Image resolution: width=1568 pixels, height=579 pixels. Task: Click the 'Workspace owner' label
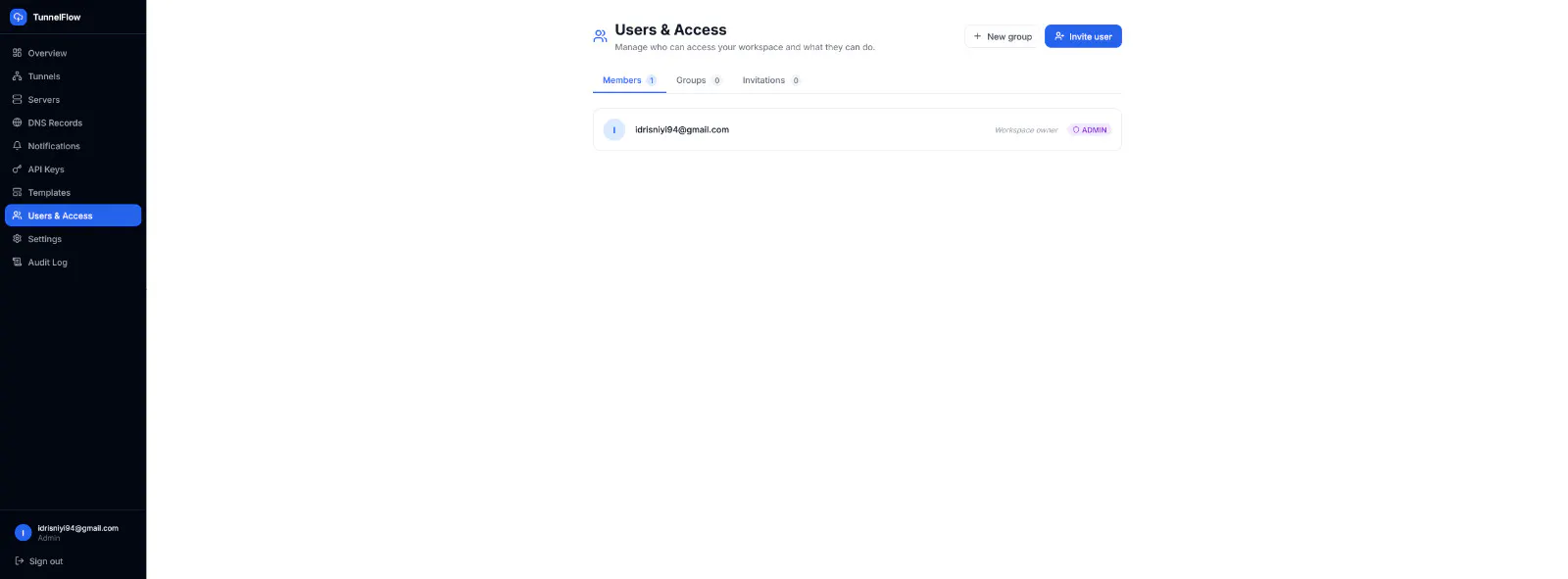1026,130
